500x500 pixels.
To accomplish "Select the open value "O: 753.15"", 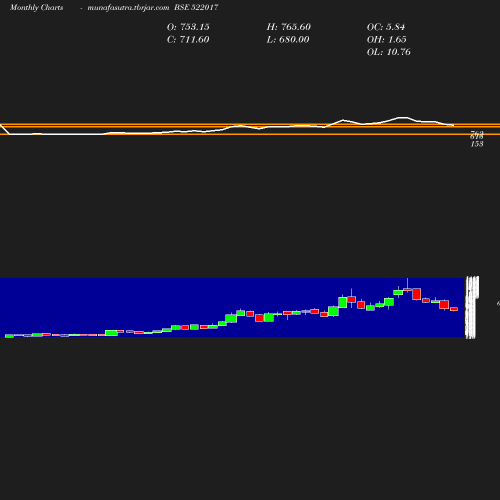I will pos(188,27).
